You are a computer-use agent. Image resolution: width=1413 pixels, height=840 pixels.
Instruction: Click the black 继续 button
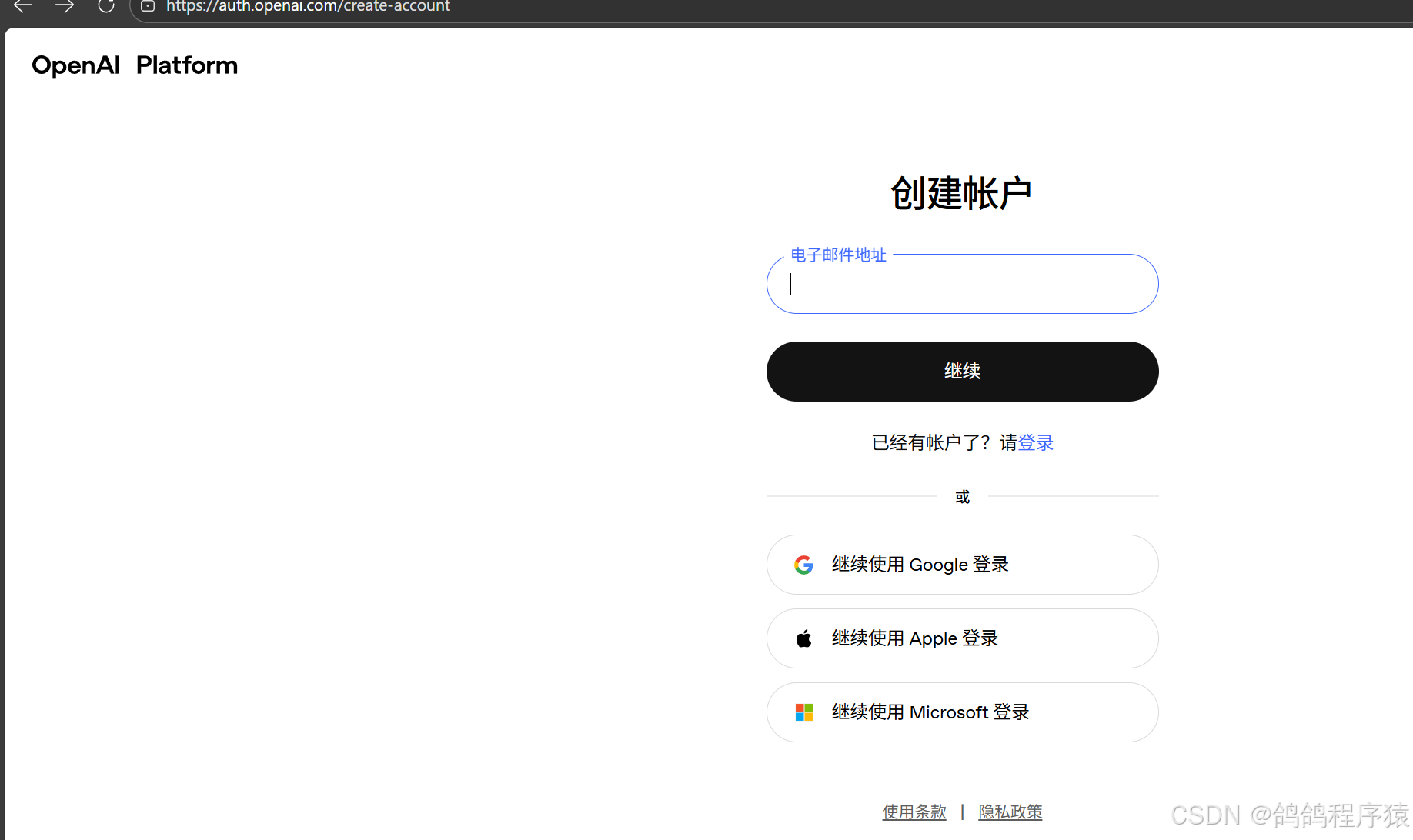[962, 372]
